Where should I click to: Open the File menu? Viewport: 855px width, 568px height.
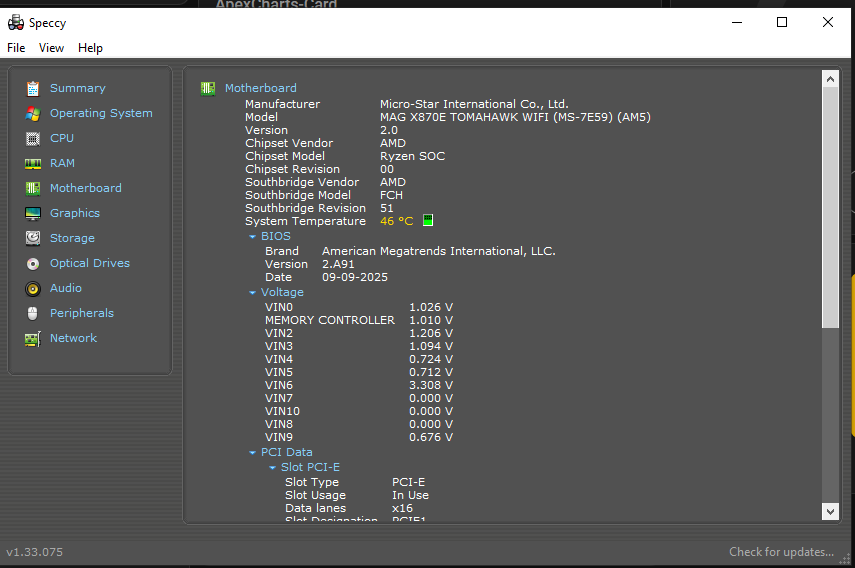click(x=16, y=48)
